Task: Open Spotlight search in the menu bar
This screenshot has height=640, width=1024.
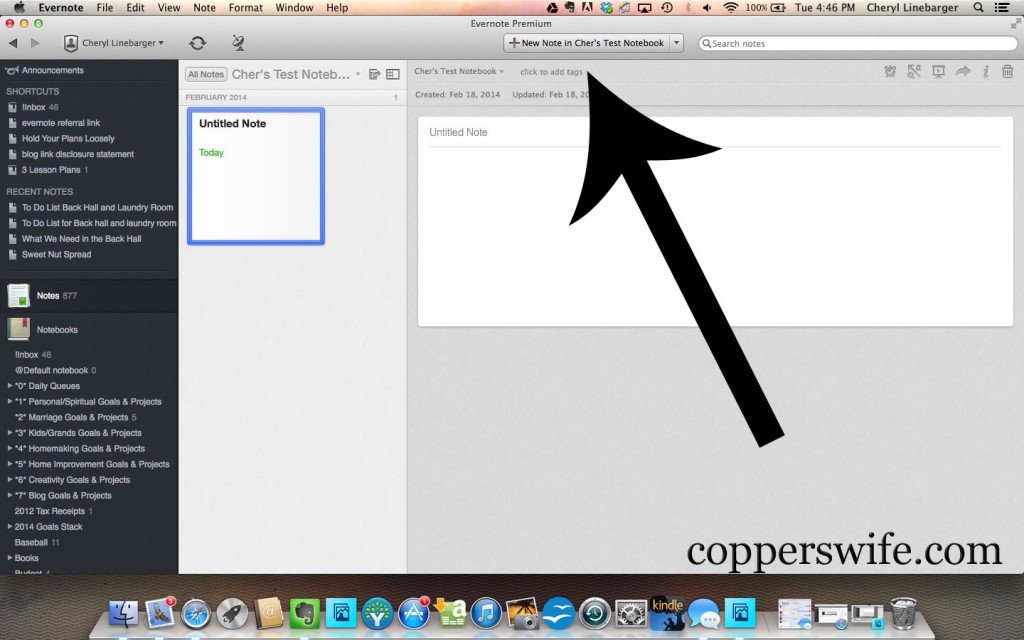Action: pos(978,8)
